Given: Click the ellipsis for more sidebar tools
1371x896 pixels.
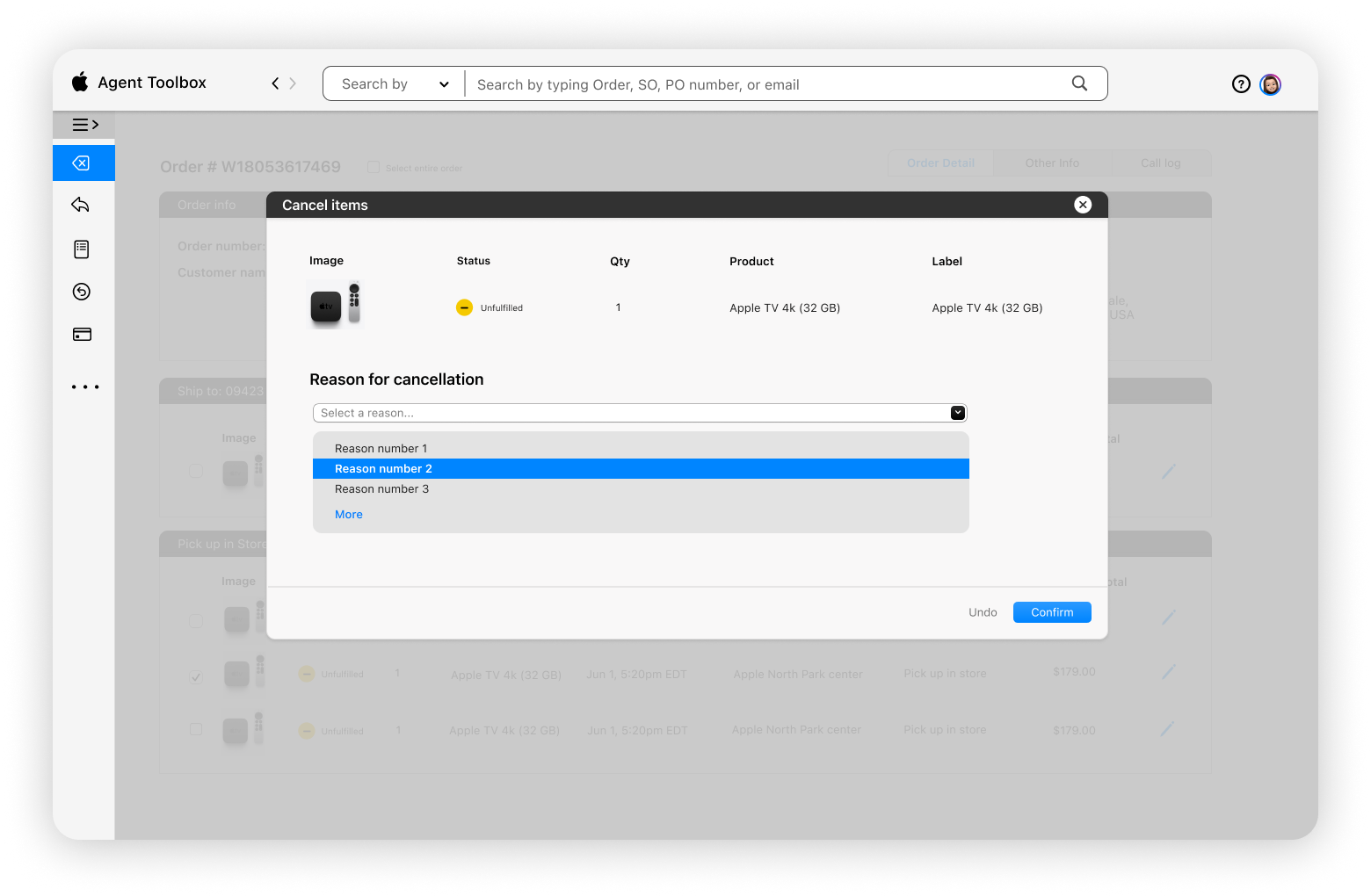Looking at the screenshot, I should click(x=84, y=387).
